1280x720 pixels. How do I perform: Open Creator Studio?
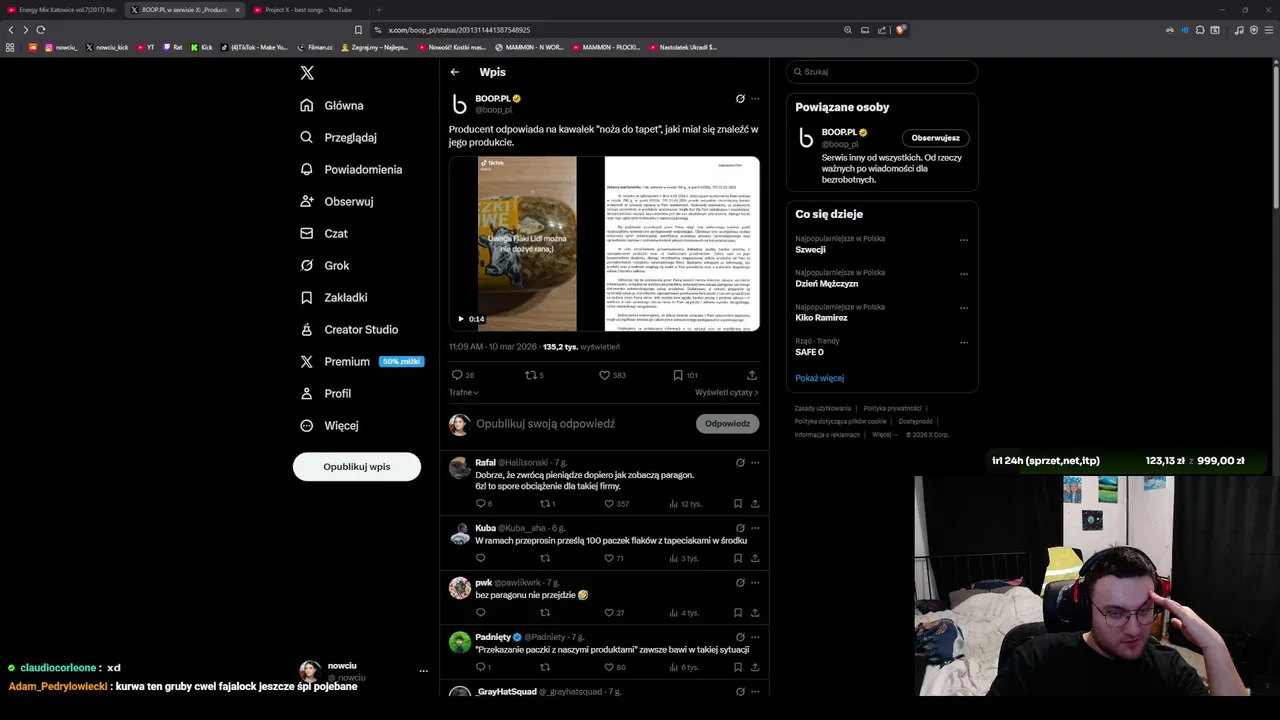349,329
